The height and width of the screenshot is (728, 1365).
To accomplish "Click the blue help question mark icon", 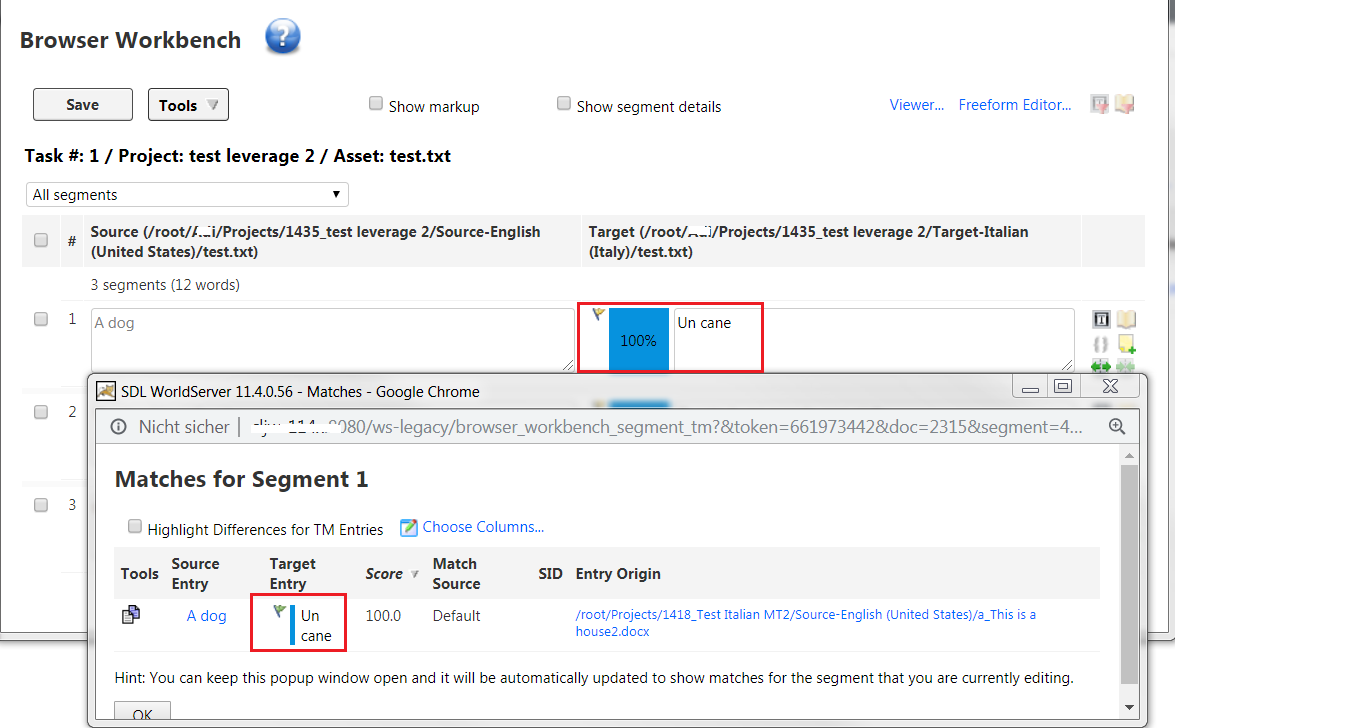I will (283, 38).
